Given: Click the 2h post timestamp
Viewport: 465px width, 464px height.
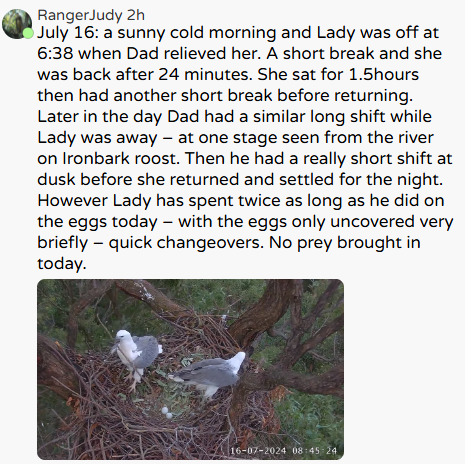Looking at the screenshot, I should click(136, 15).
